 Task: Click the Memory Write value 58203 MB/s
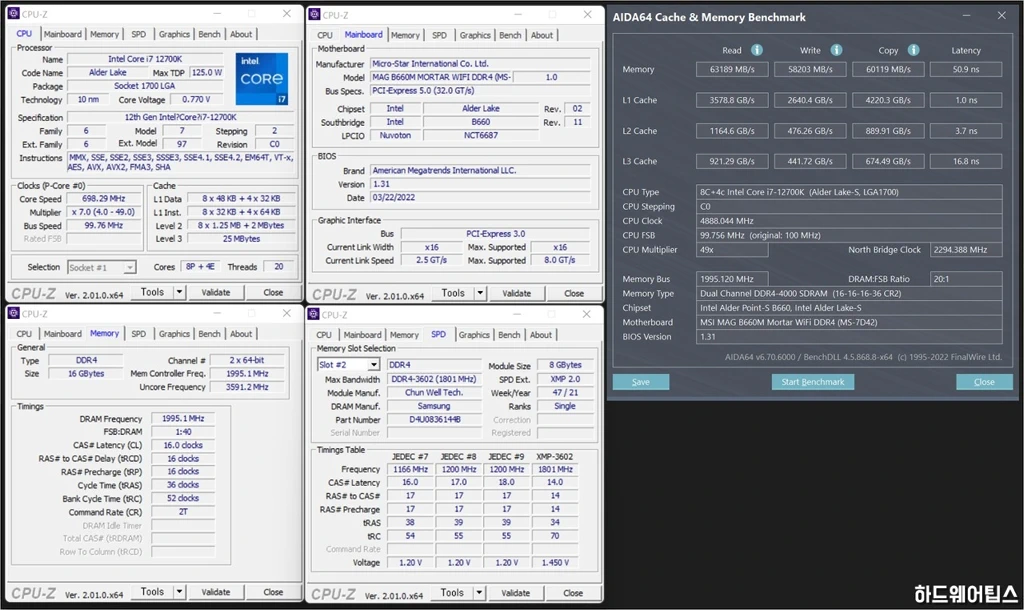pyautogui.click(x=810, y=69)
